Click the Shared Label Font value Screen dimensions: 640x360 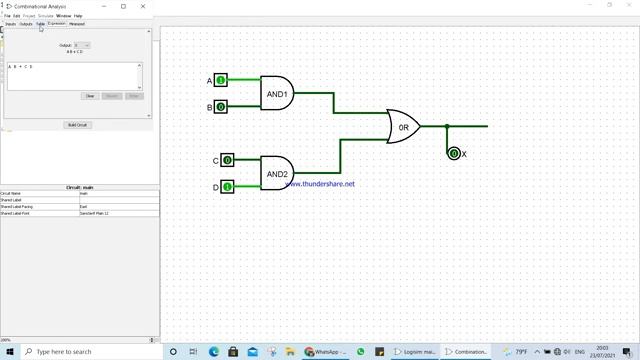pos(119,213)
